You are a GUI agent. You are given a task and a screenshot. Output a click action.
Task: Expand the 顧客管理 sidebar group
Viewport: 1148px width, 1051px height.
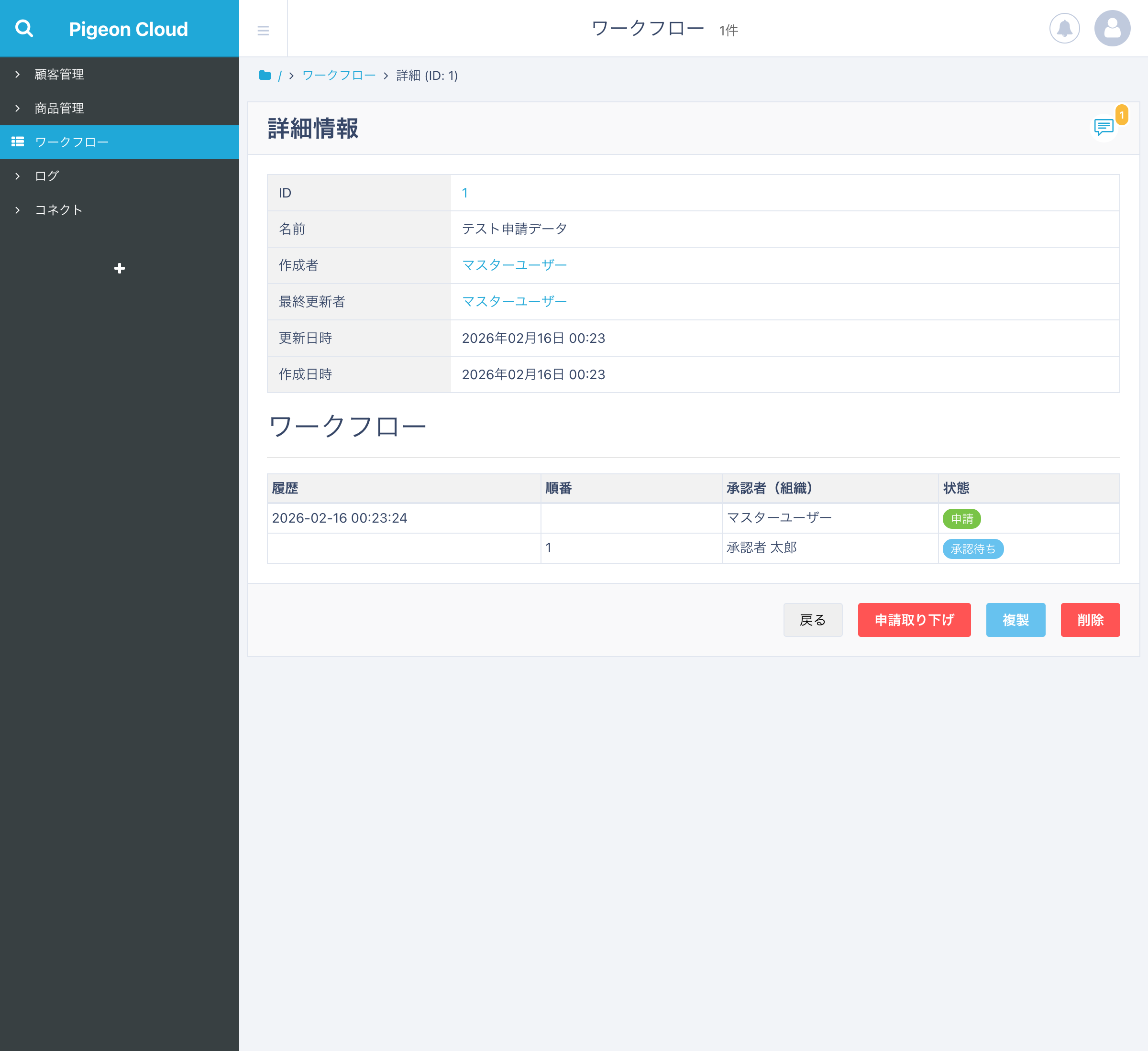(x=59, y=75)
